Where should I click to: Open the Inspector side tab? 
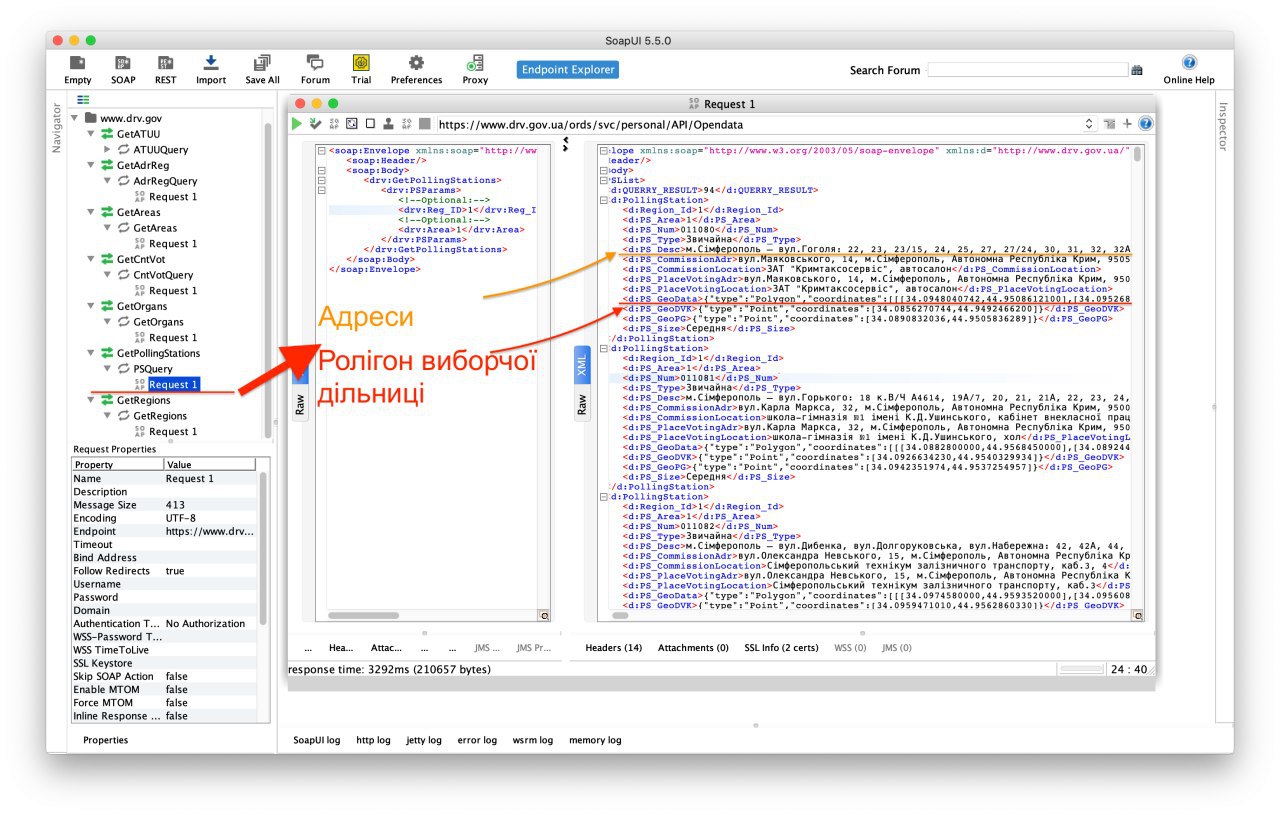tap(1222, 127)
